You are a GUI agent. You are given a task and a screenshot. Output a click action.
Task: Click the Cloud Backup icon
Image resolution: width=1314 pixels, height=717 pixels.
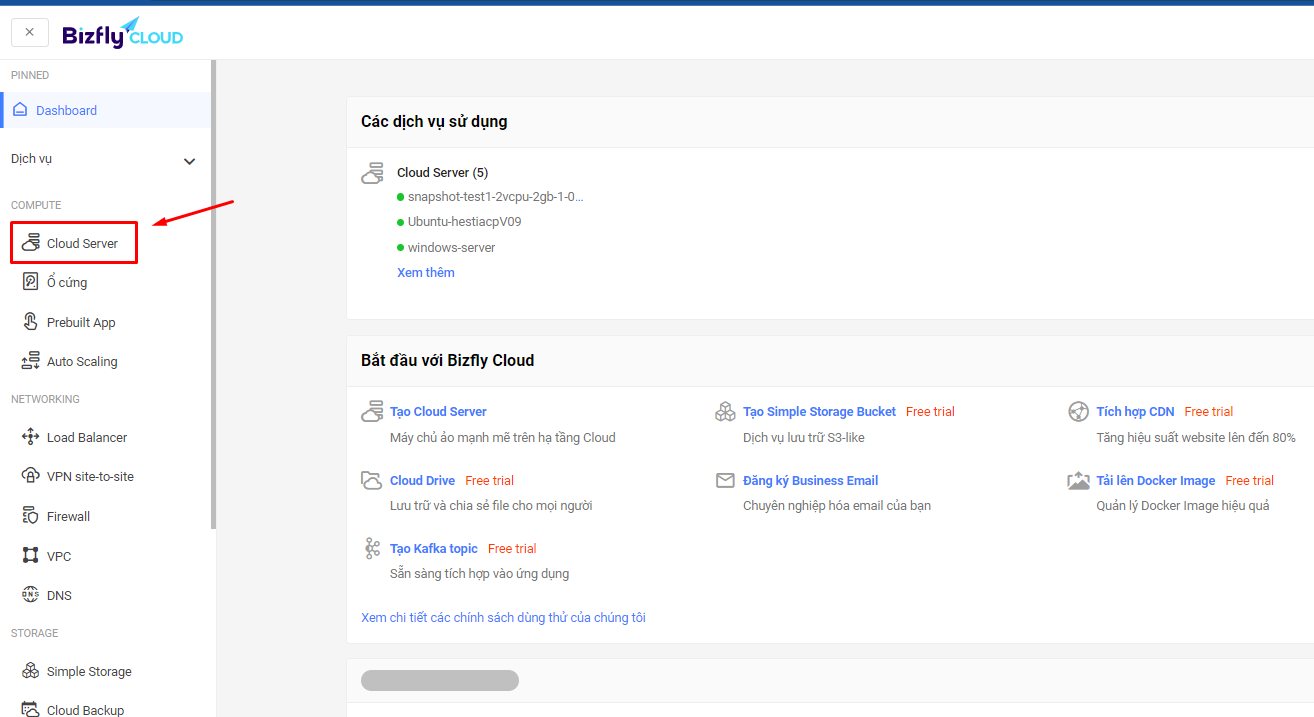click(x=31, y=709)
